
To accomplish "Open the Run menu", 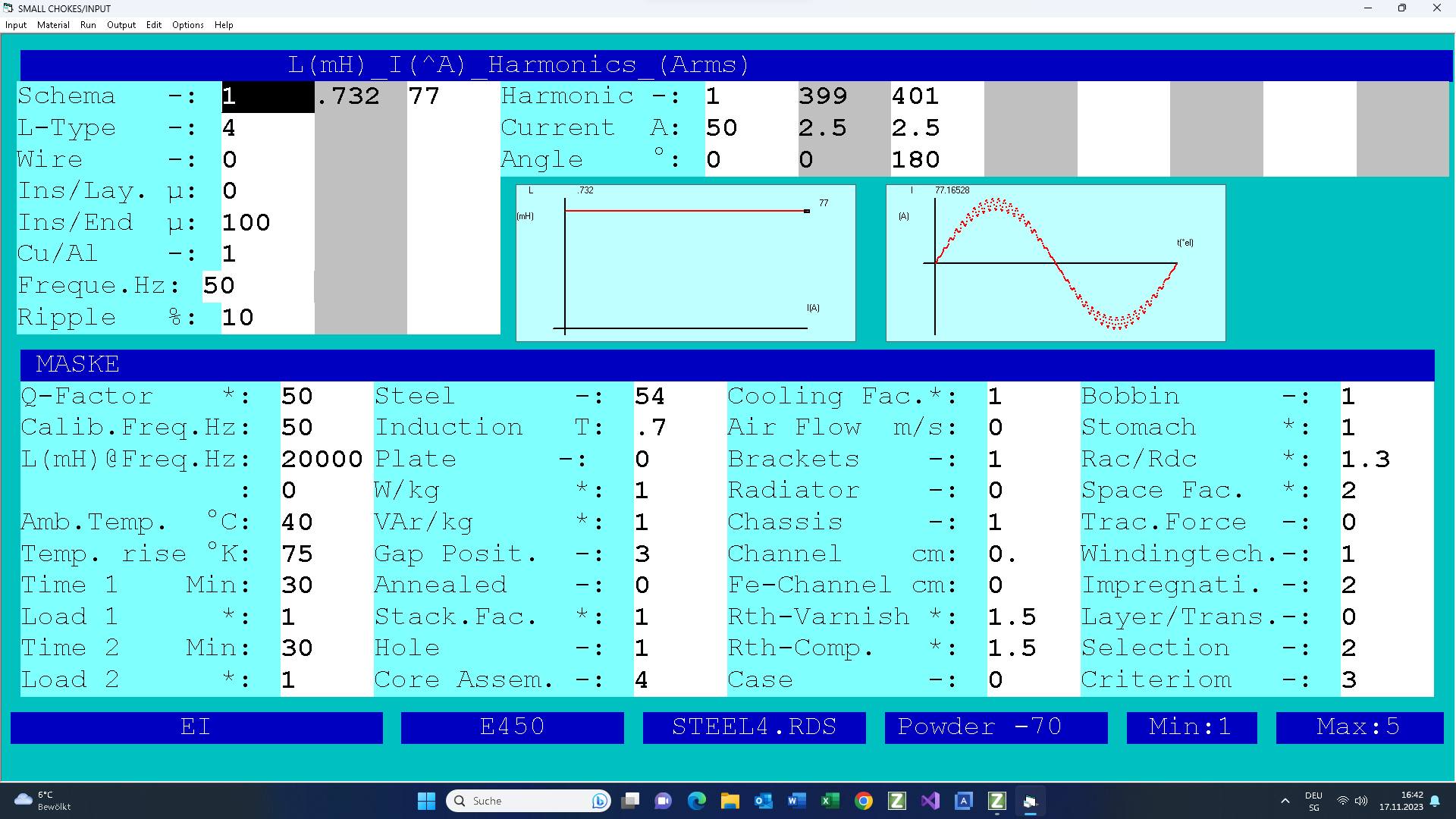I will pyautogui.click(x=88, y=25).
